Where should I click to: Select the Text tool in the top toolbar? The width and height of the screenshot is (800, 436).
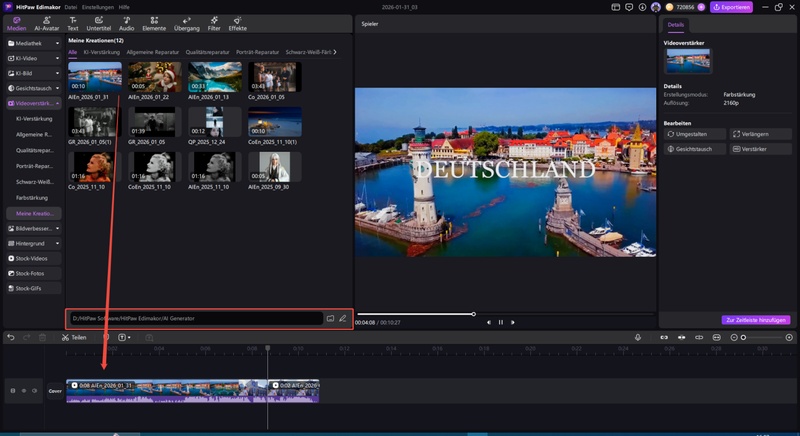tap(73, 23)
